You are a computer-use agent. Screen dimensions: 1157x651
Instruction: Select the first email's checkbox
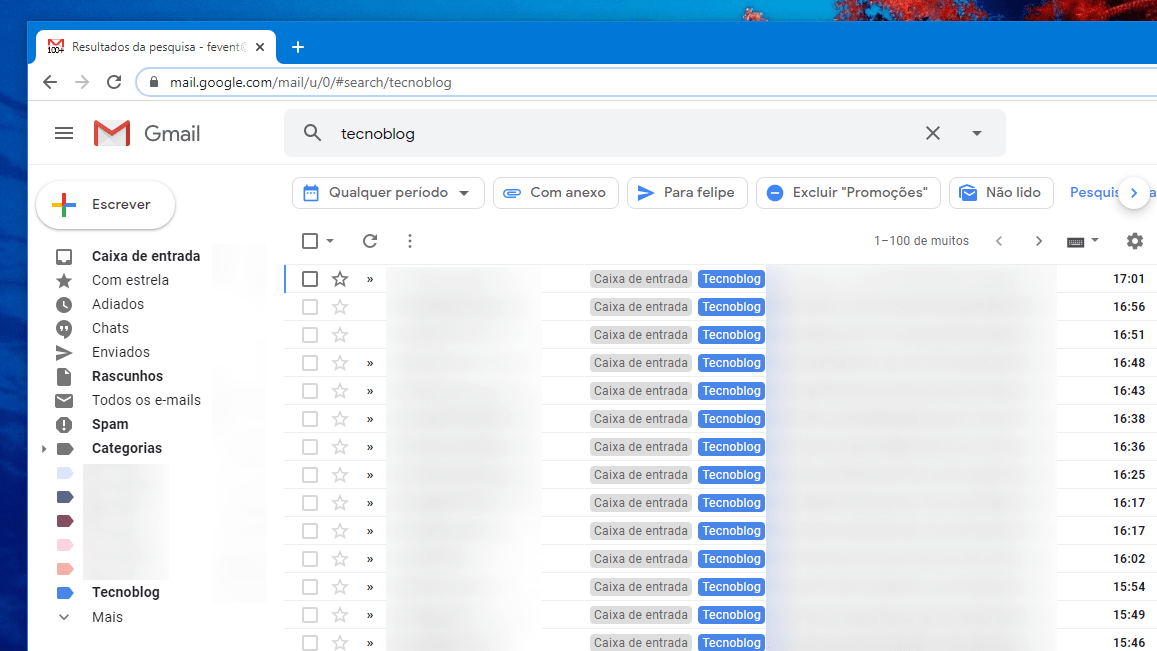(x=309, y=278)
